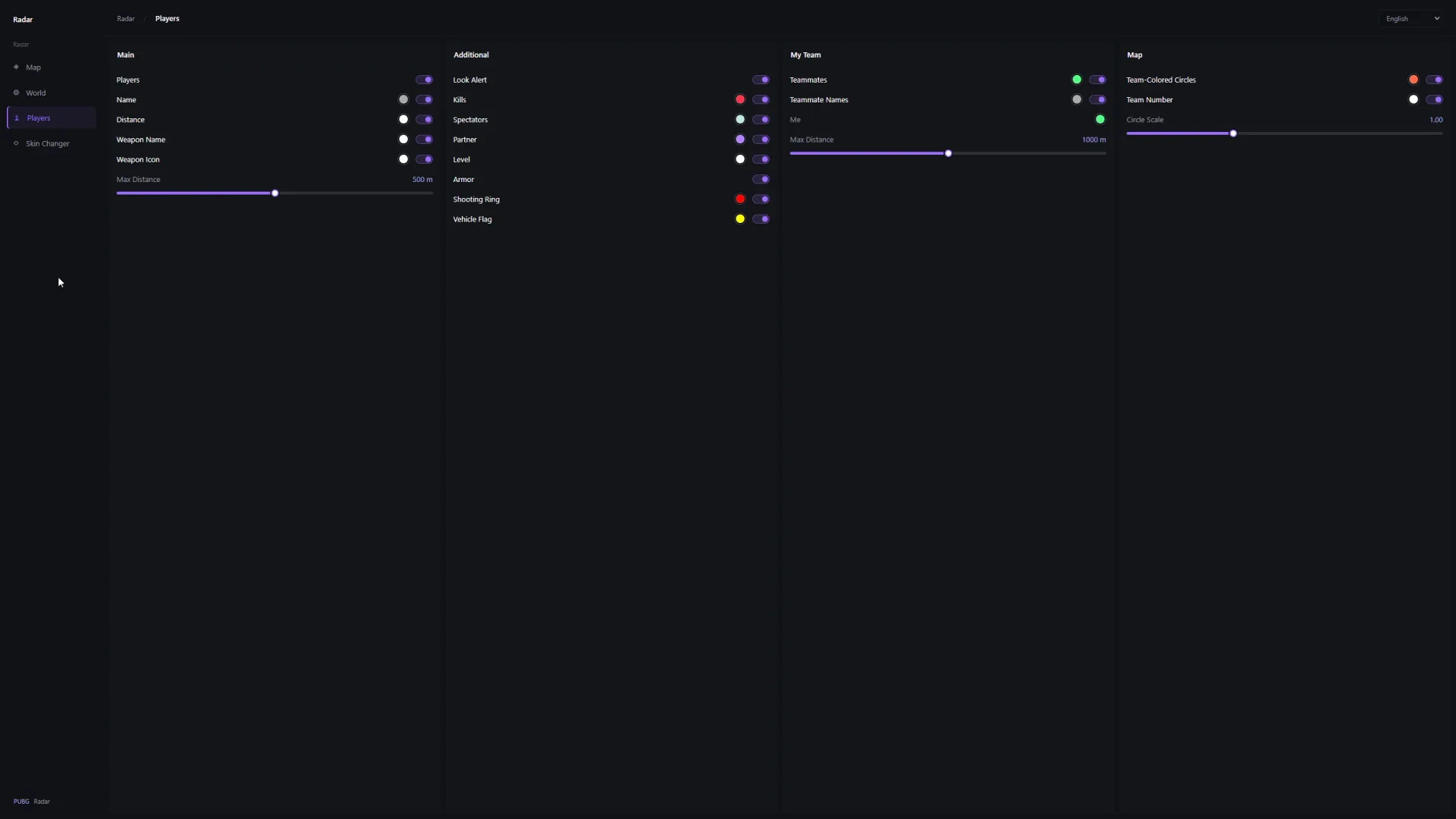This screenshot has height=819, width=1456.
Task: Select Players in the sidebar
Action: 51,118
